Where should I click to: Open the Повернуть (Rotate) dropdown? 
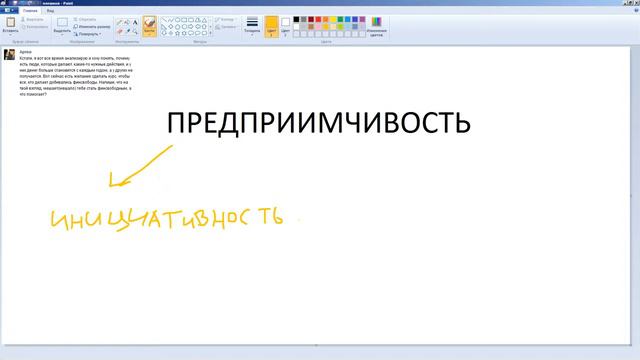pos(88,34)
